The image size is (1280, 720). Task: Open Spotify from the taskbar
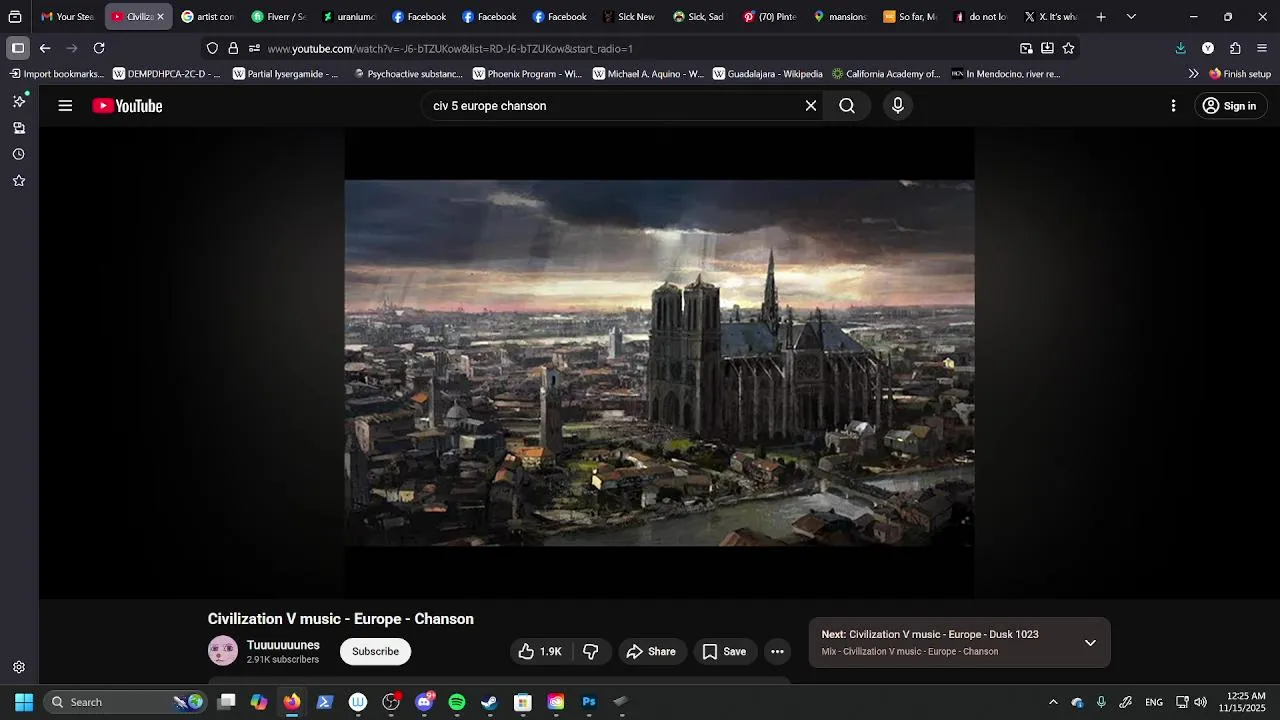[457, 702]
